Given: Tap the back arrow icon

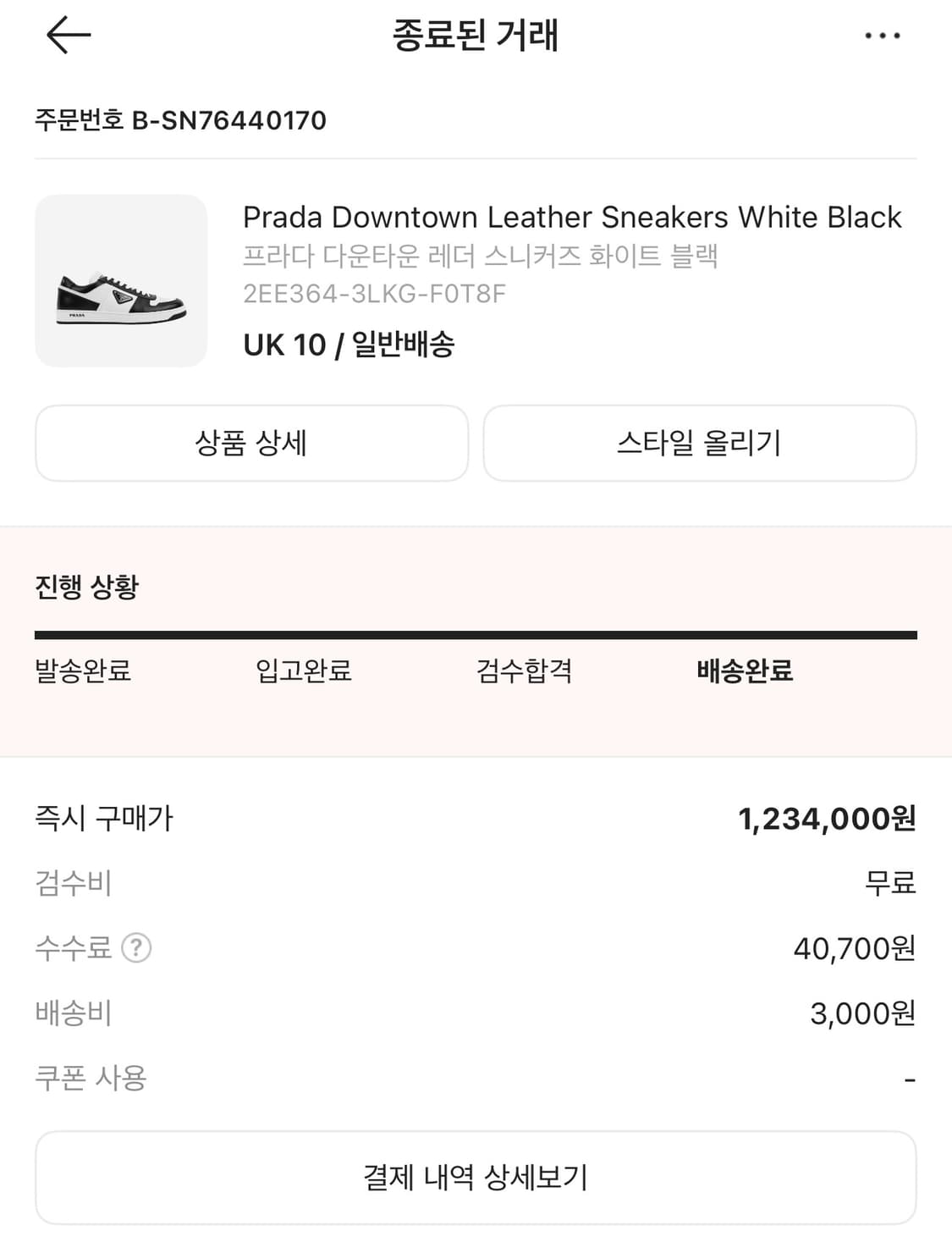Looking at the screenshot, I should [x=68, y=36].
